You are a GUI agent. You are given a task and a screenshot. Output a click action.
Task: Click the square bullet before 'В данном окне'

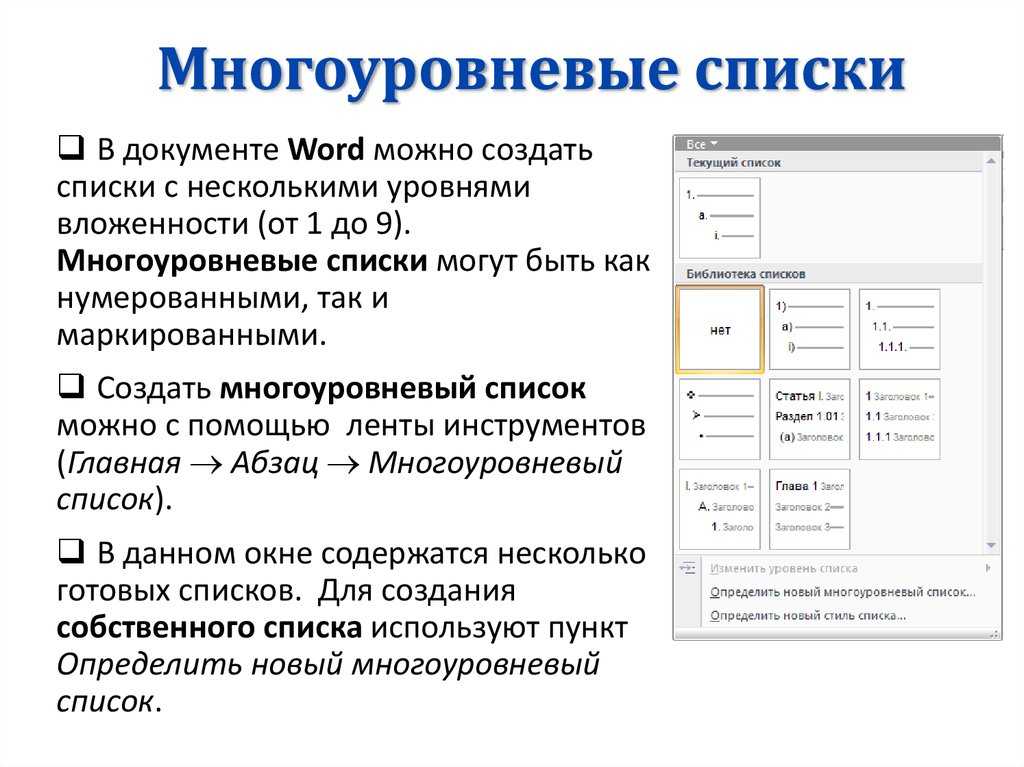pyautogui.click(x=71, y=551)
